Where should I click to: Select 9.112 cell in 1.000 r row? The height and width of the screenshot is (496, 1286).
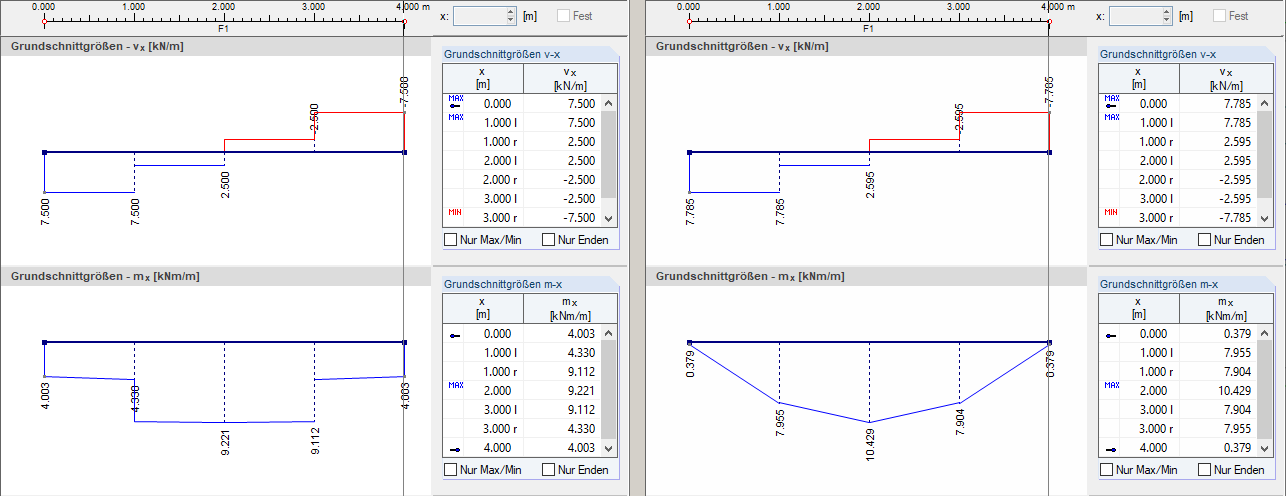(x=561, y=372)
